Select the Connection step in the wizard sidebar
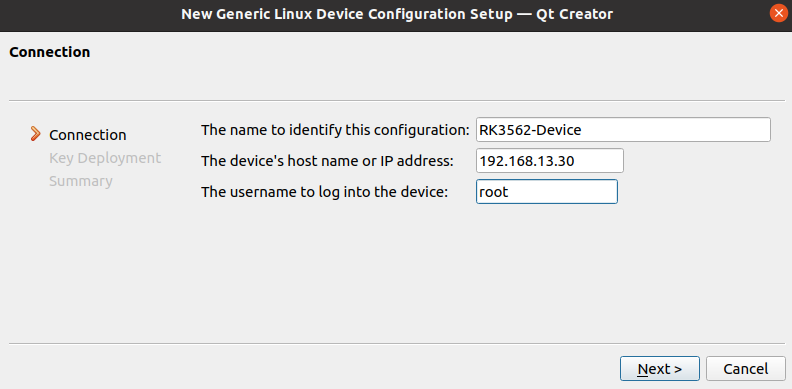The height and width of the screenshot is (389, 792). pyautogui.click(x=87, y=135)
